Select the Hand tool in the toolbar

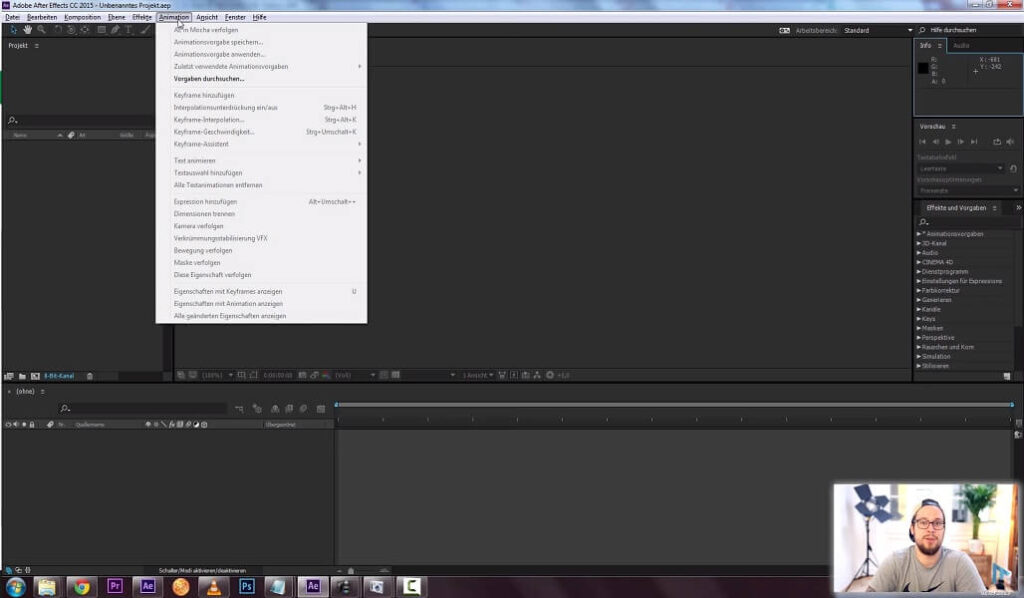(28, 30)
